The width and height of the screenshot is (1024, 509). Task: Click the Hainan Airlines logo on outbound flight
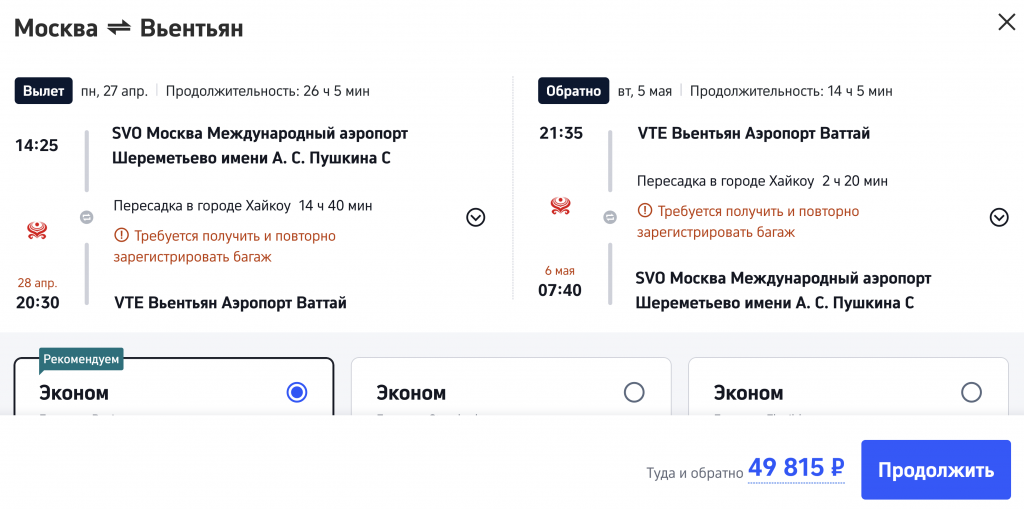36,231
